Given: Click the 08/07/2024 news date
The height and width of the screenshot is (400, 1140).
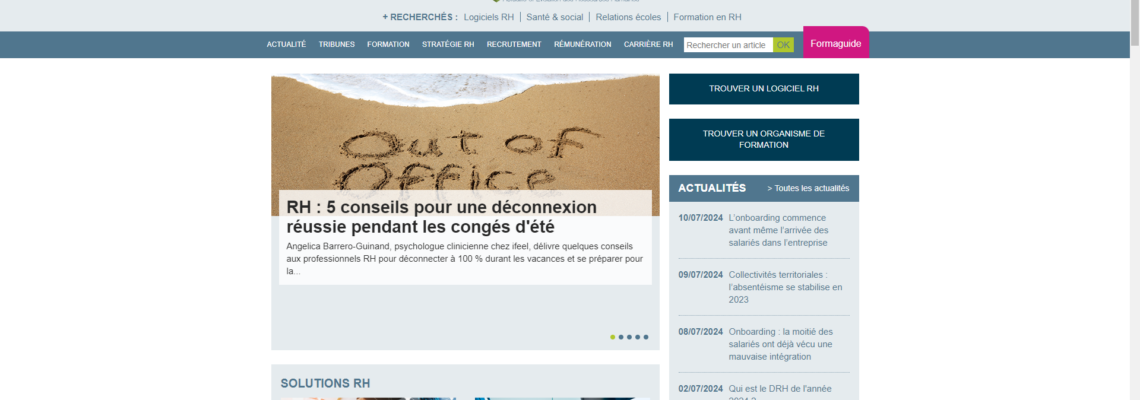Looking at the screenshot, I should pos(701,332).
